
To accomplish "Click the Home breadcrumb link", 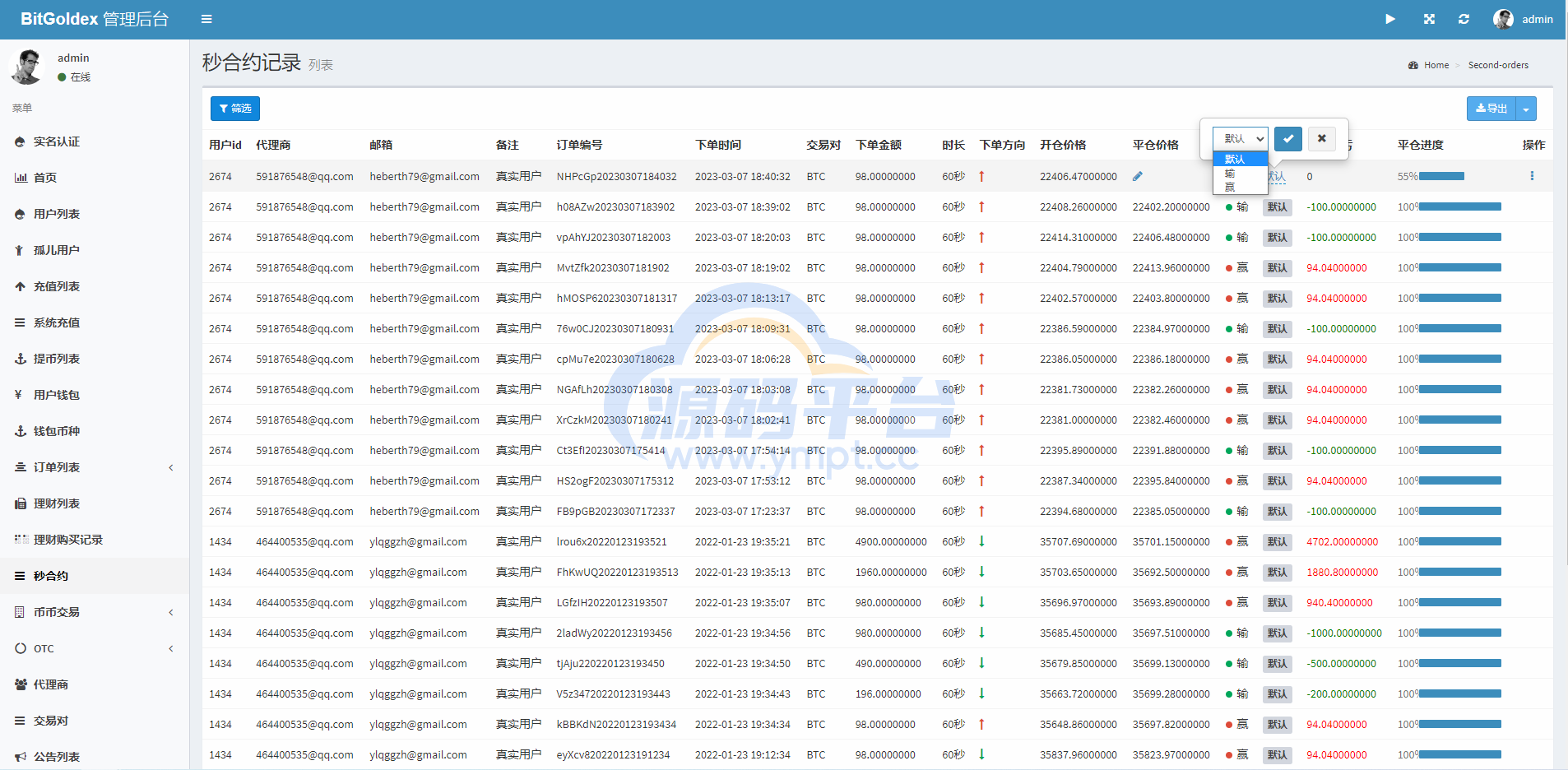I will click(1436, 65).
